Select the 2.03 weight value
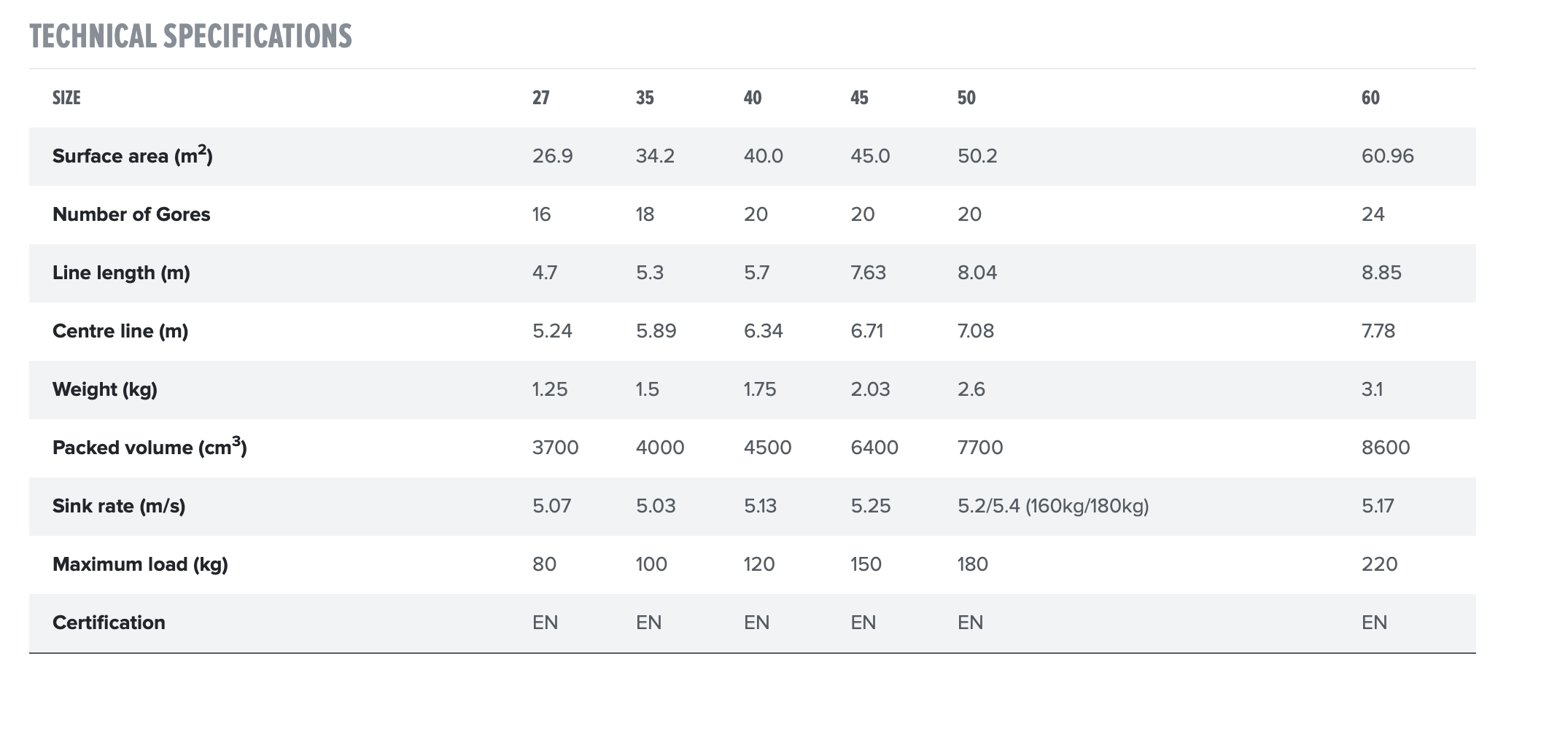 tap(870, 389)
